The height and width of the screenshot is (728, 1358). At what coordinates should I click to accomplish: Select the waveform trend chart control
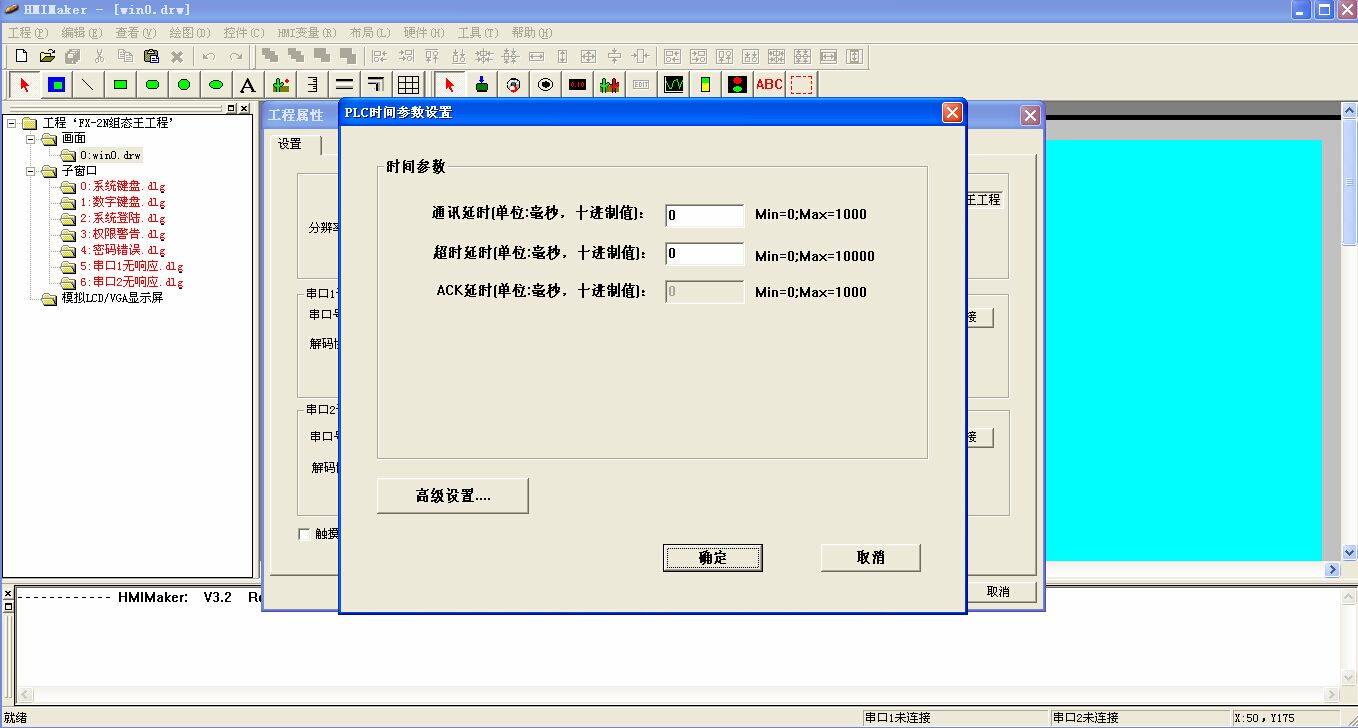(673, 85)
